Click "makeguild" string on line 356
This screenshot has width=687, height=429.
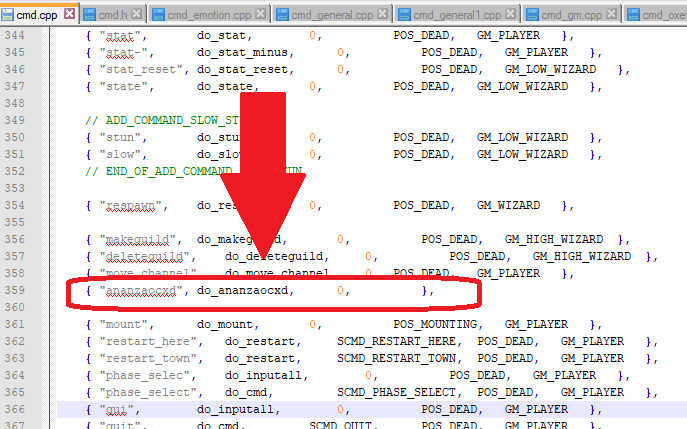tap(138, 239)
